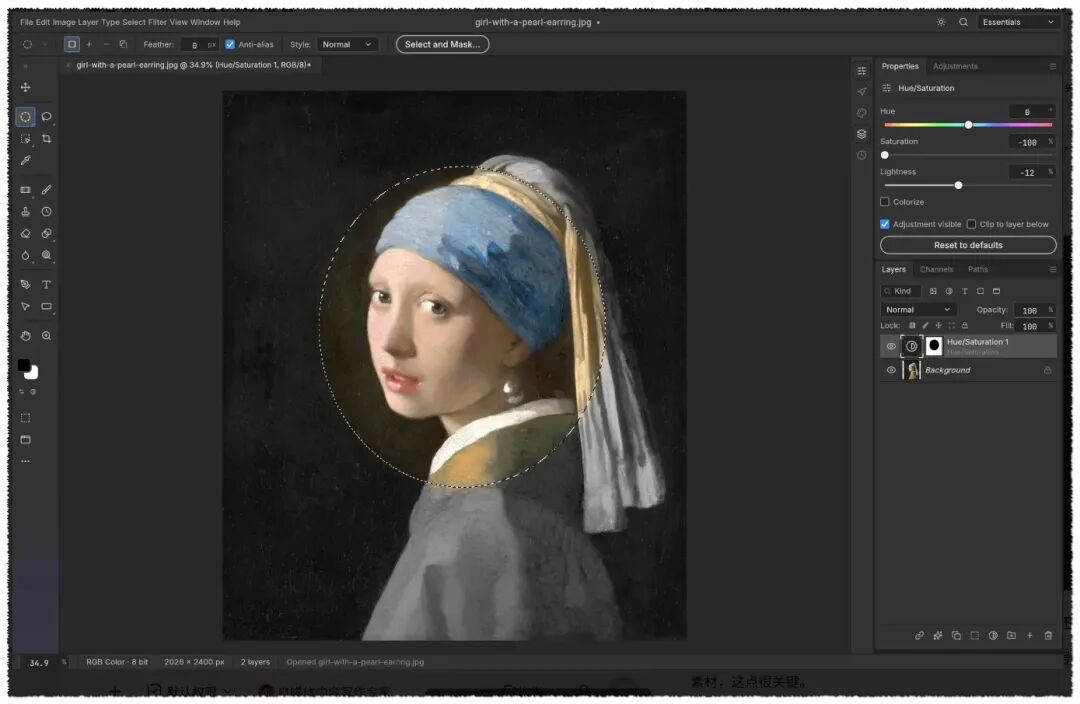This screenshot has height=704, width=1080.
Task: Open the Style dropdown set to Normal
Action: tap(347, 44)
